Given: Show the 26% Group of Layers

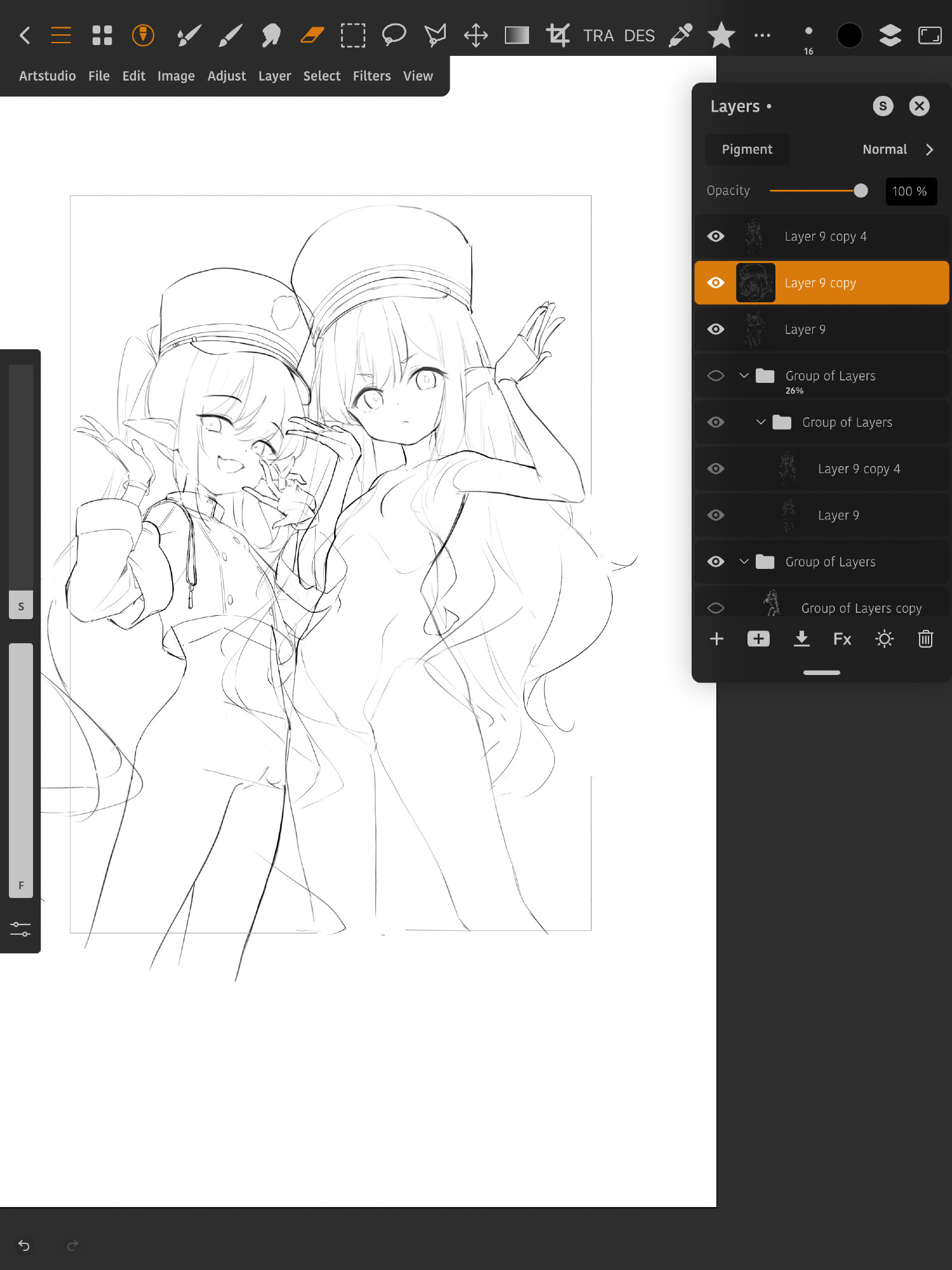Looking at the screenshot, I should 716,376.
